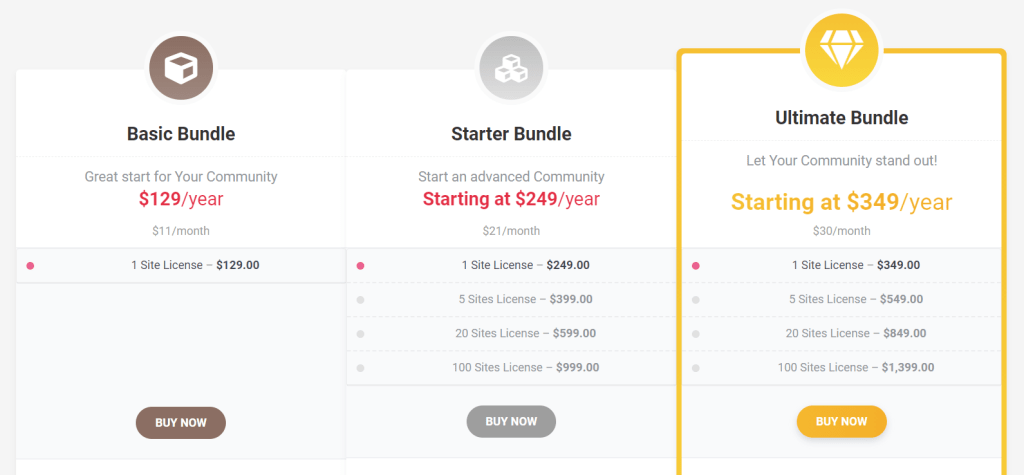Click the gray stacked cubes Starter Bundle icon

coord(511,69)
